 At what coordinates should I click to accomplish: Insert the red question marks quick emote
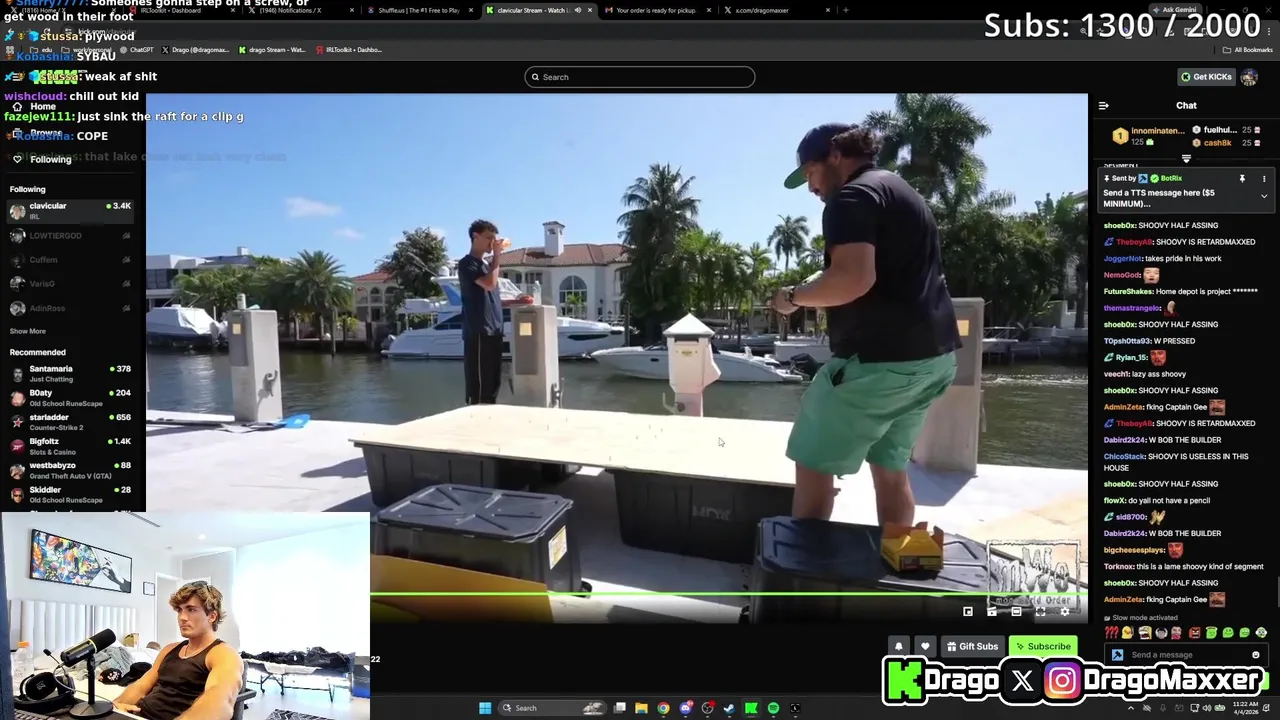pyautogui.click(x=1112, y=632)
